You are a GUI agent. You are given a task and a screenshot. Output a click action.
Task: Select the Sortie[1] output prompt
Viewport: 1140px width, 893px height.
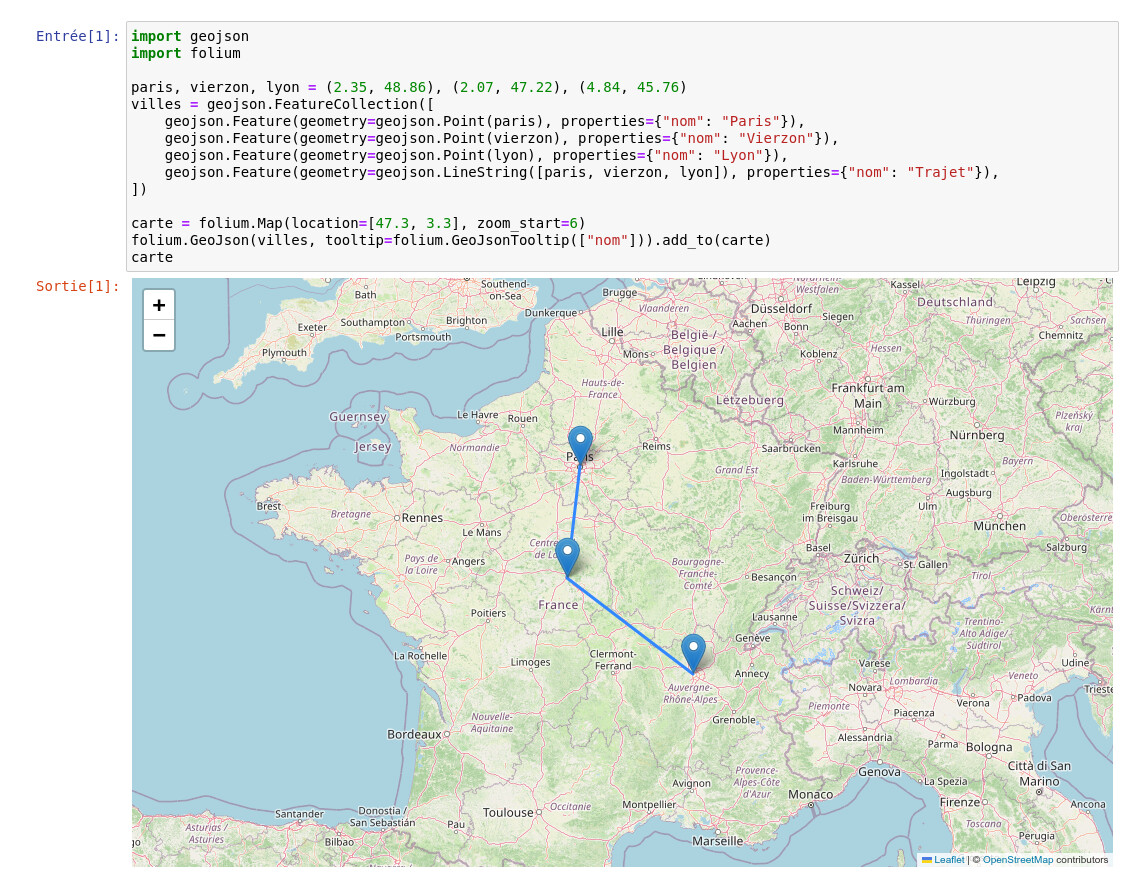click(77, 287)
